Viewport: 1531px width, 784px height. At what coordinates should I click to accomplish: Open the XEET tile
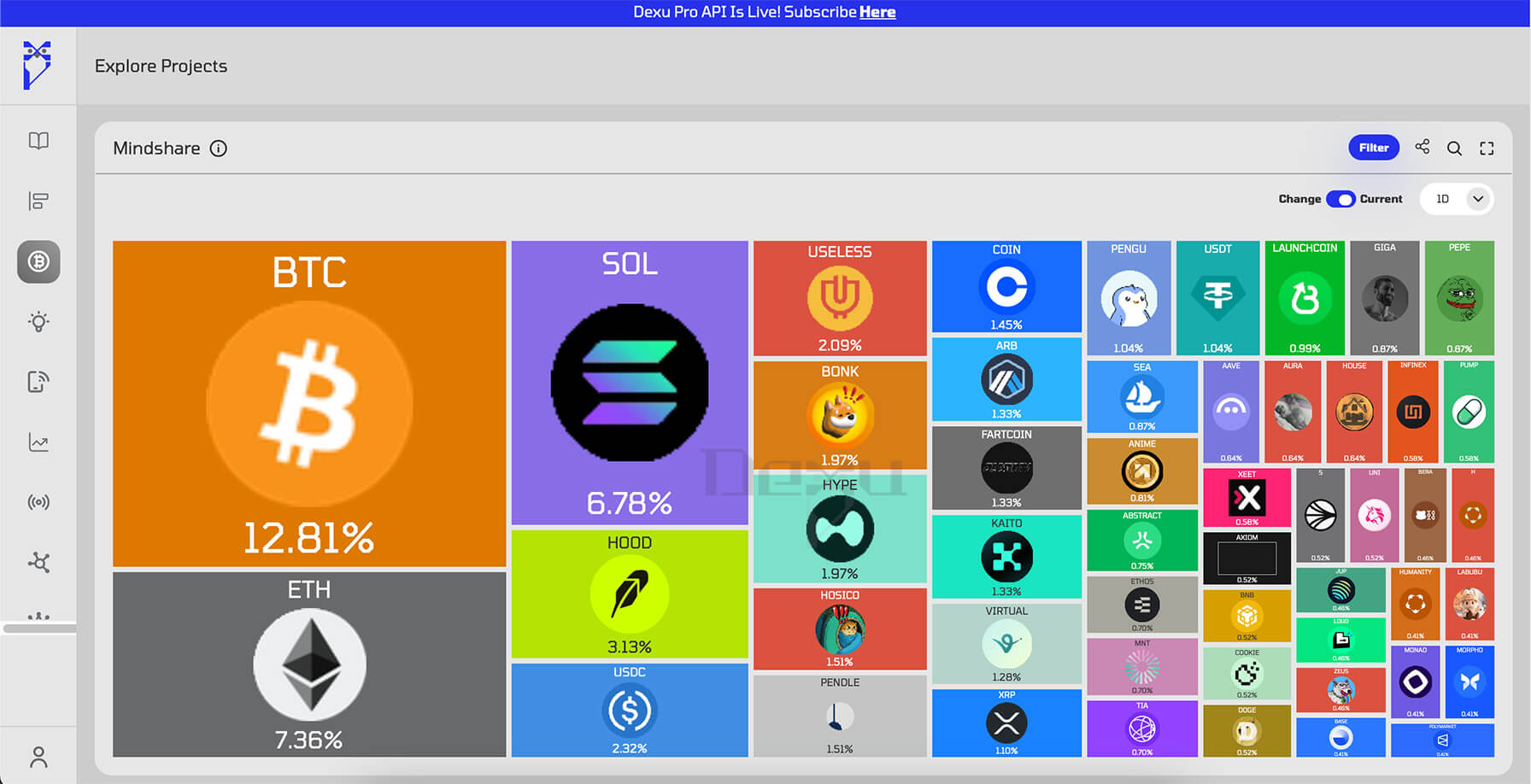(1247, 498)
